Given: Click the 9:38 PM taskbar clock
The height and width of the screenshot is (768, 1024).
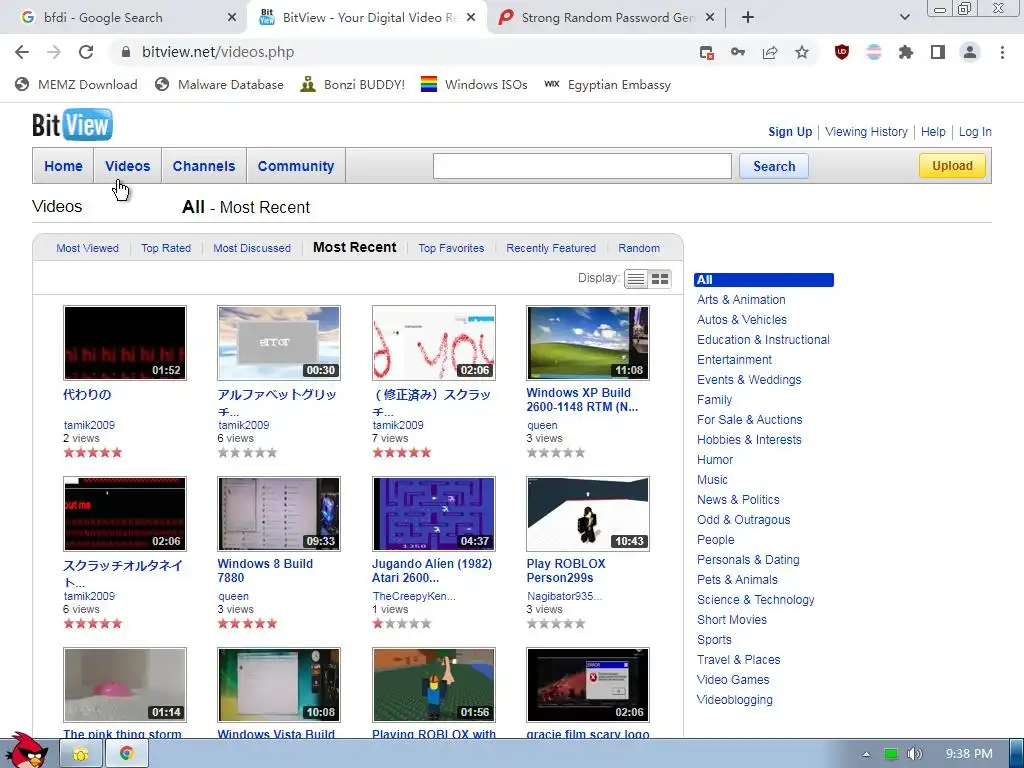Looking at the screenshot, I should (969, 754).
